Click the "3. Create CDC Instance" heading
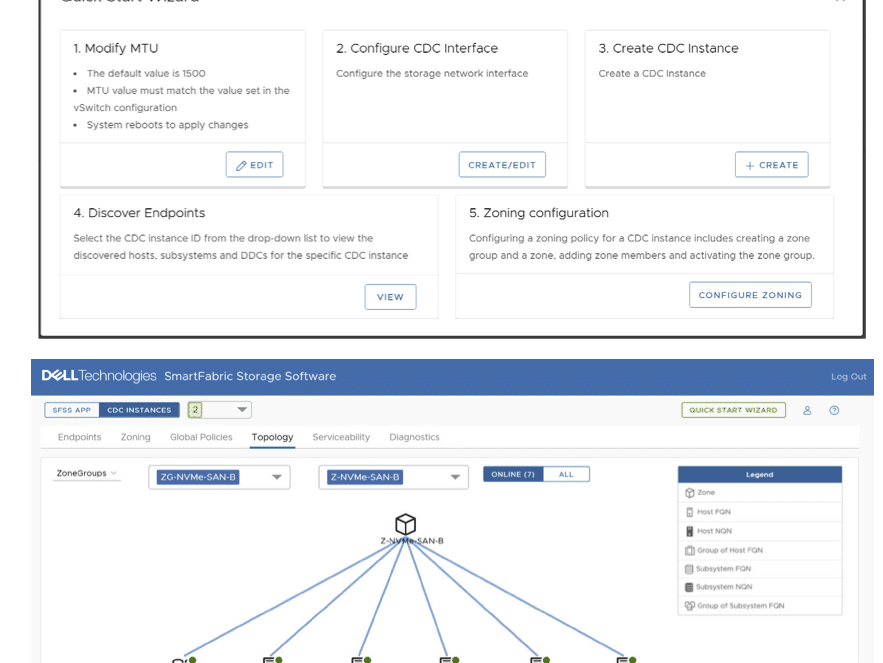The image size is (883, 663). pos(668,48)
